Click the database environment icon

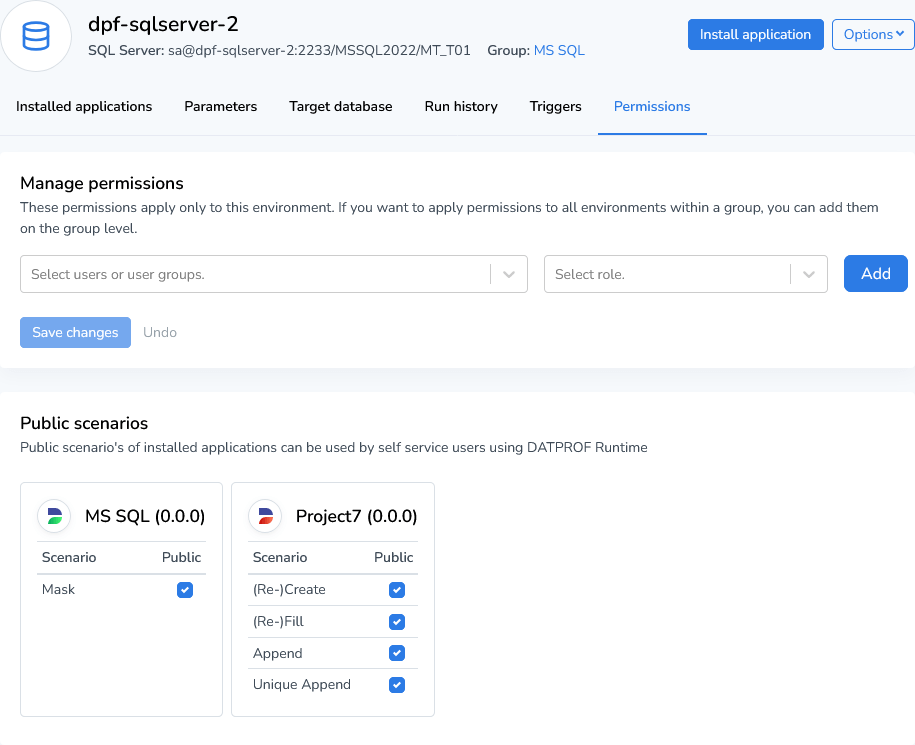(36, 37)
